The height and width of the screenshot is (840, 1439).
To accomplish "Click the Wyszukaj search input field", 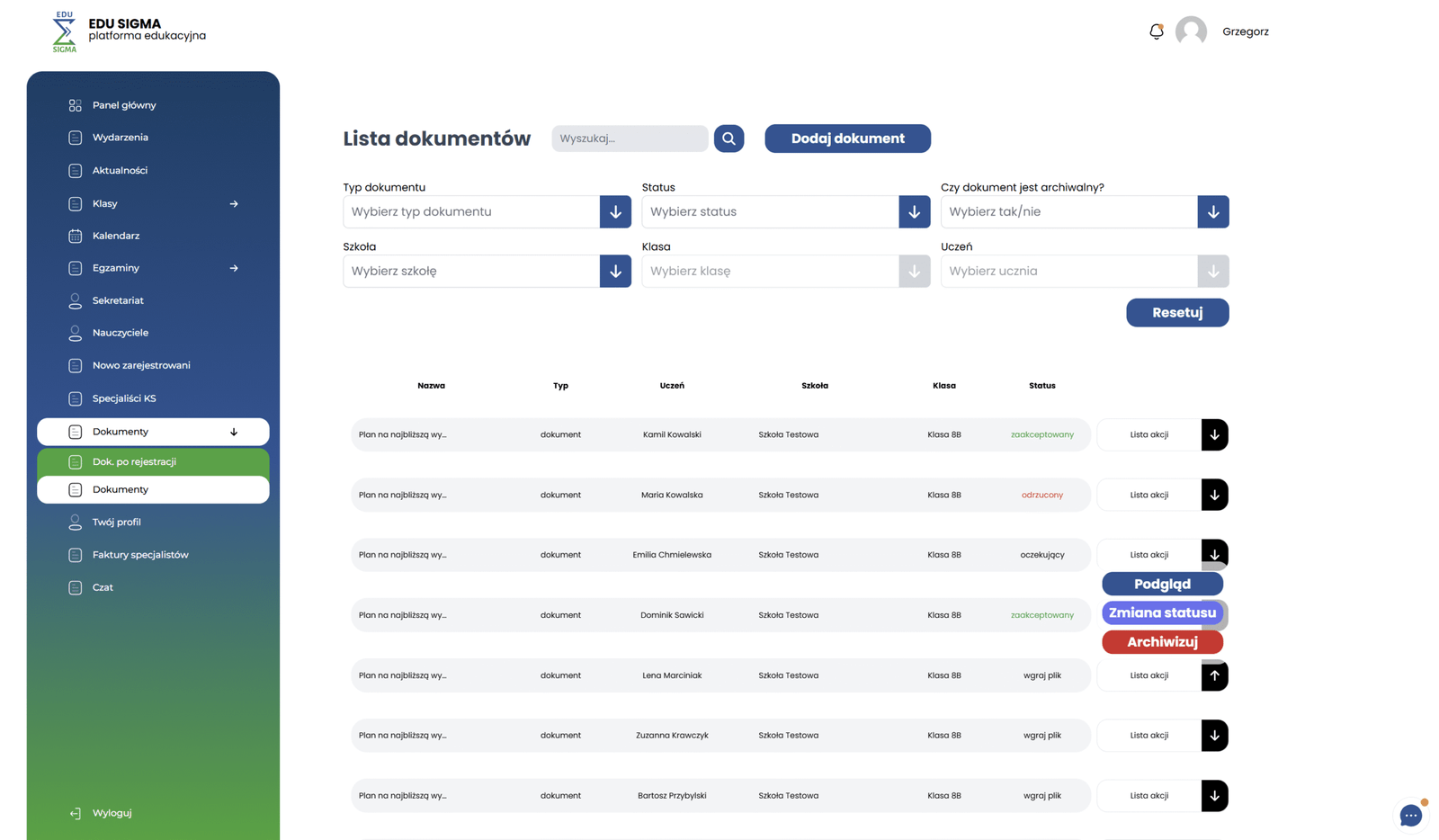I will click(630, 139).
